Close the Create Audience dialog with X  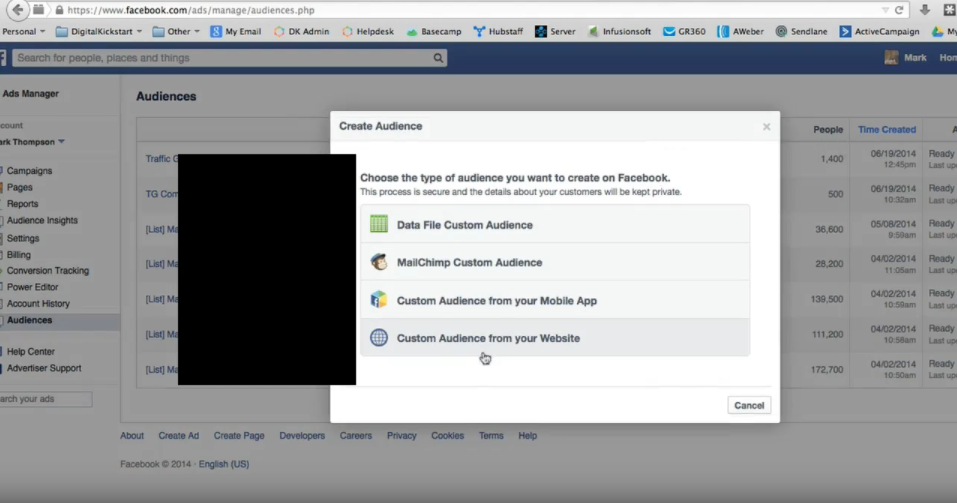[767, 126]
